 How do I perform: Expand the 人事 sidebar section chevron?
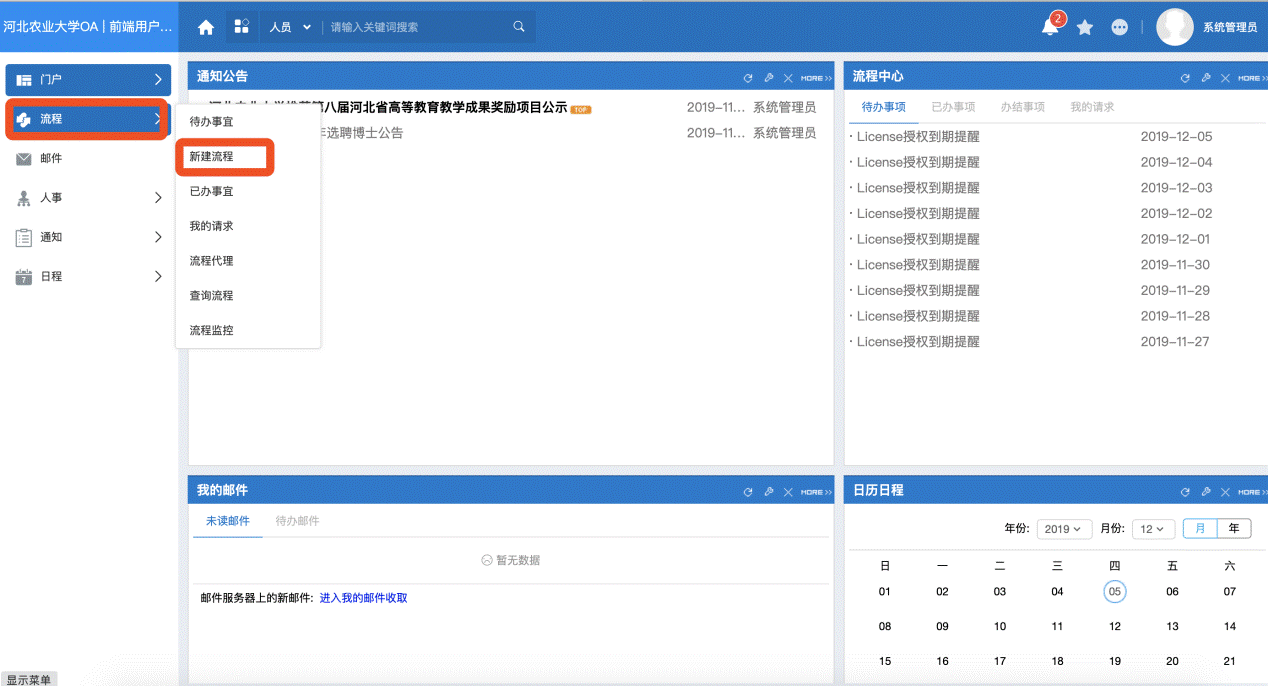coord(156,198)
